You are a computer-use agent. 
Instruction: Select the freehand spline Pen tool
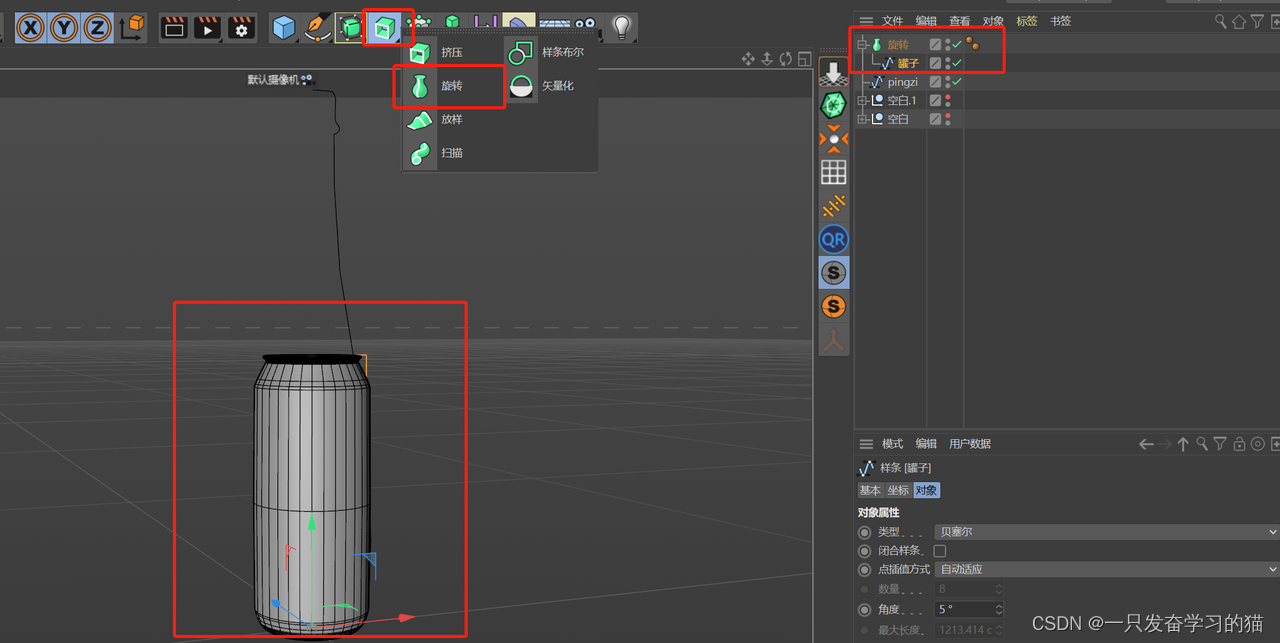[318, 27]
